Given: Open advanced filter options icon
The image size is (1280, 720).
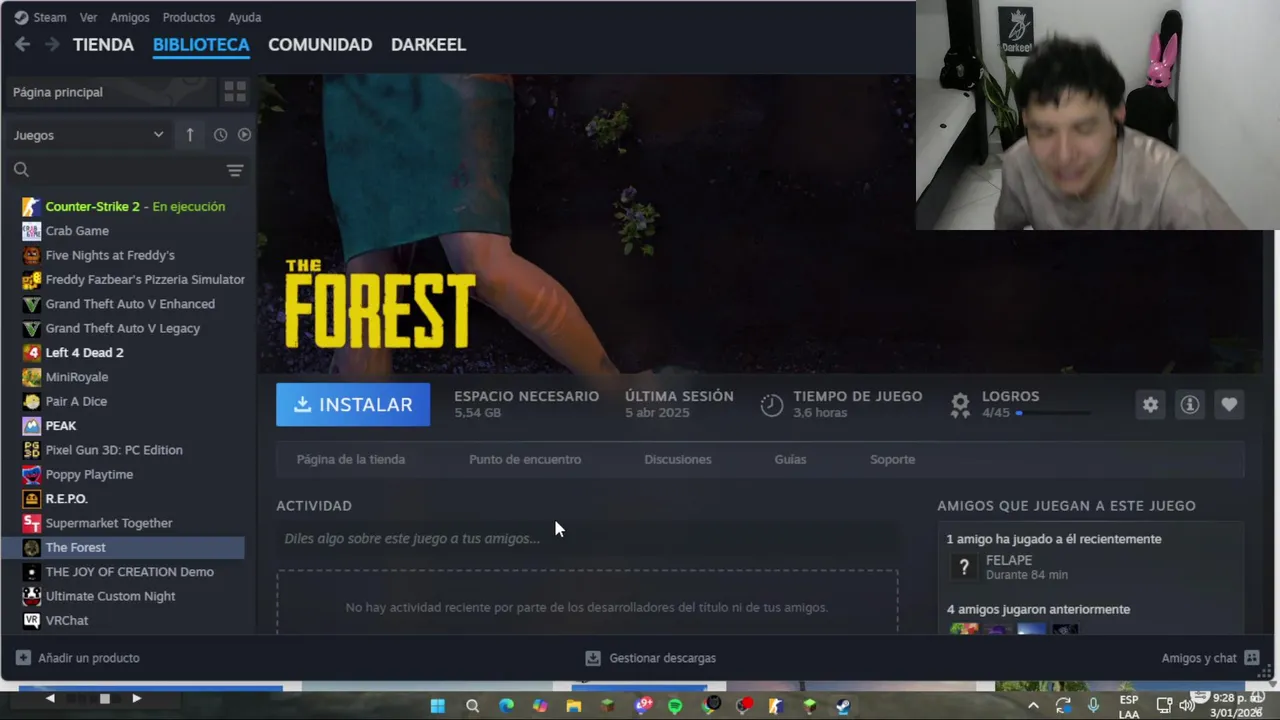Looking at the screenshot, I should (x=235, y=170).
